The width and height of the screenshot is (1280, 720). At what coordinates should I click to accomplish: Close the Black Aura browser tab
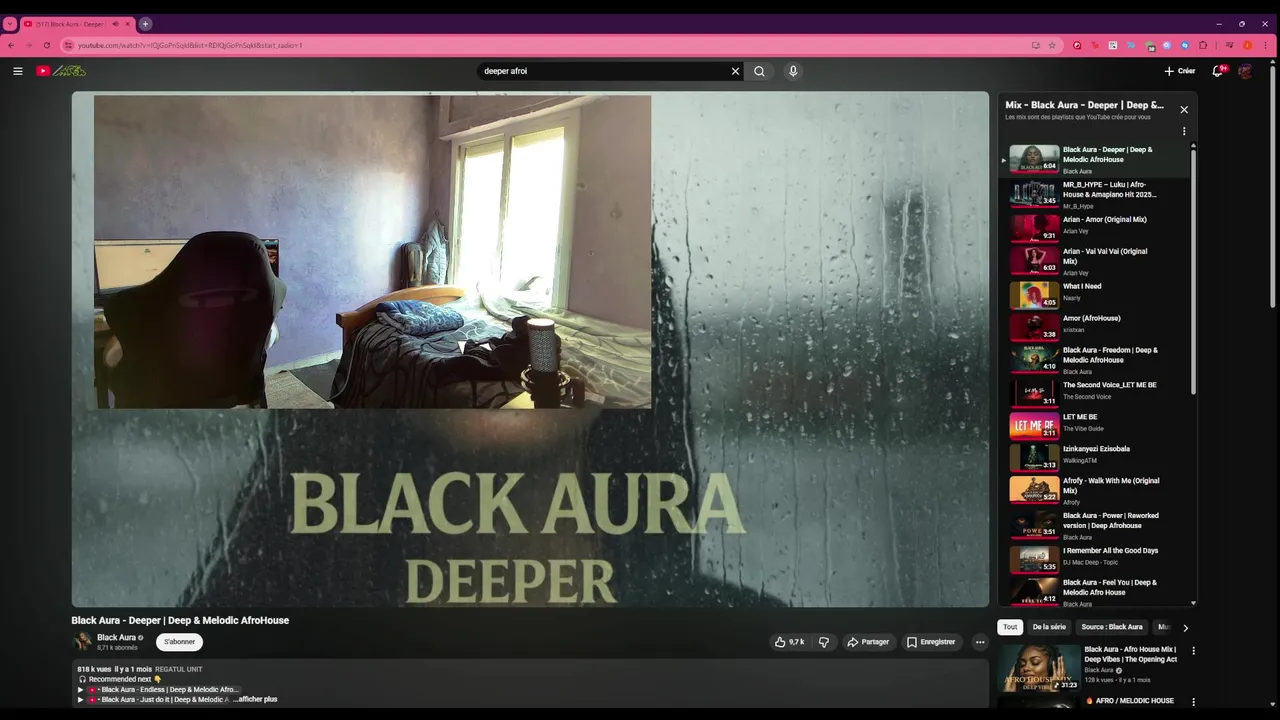[130, 24]
